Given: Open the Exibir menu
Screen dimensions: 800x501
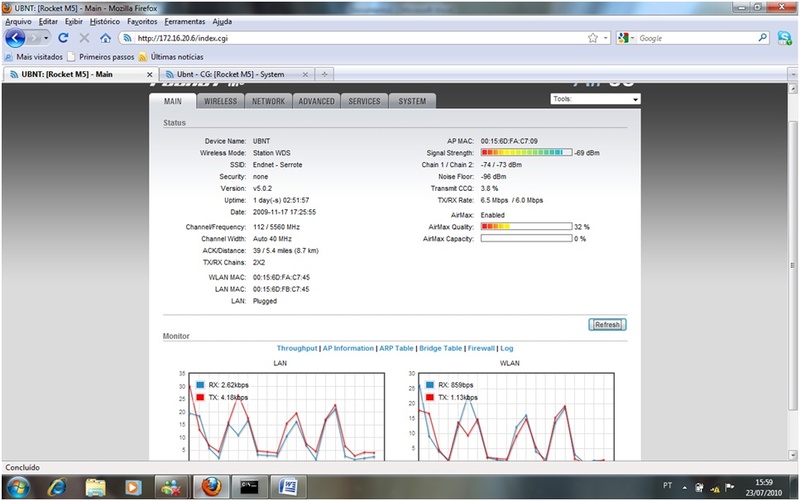Looking at the screenshot, I should point(73,21).
